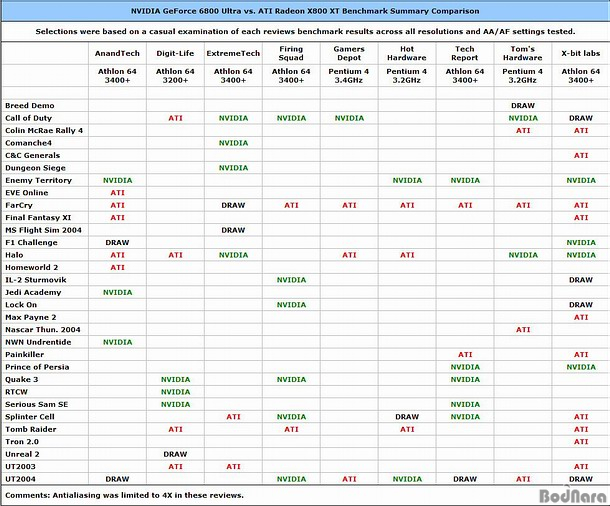Image resolution: width=610 pixels, height=506 pixels.
Task: Click ATI in Call of Duty Digit-Life cell
Action: click(175, 118)
